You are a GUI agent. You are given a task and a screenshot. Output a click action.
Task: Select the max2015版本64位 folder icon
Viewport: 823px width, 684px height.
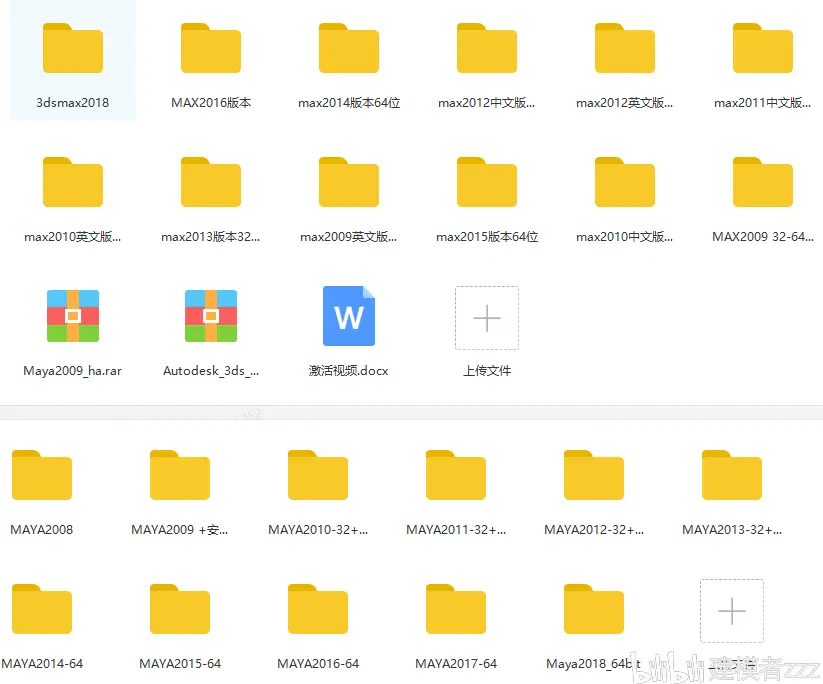pos(487,182)
